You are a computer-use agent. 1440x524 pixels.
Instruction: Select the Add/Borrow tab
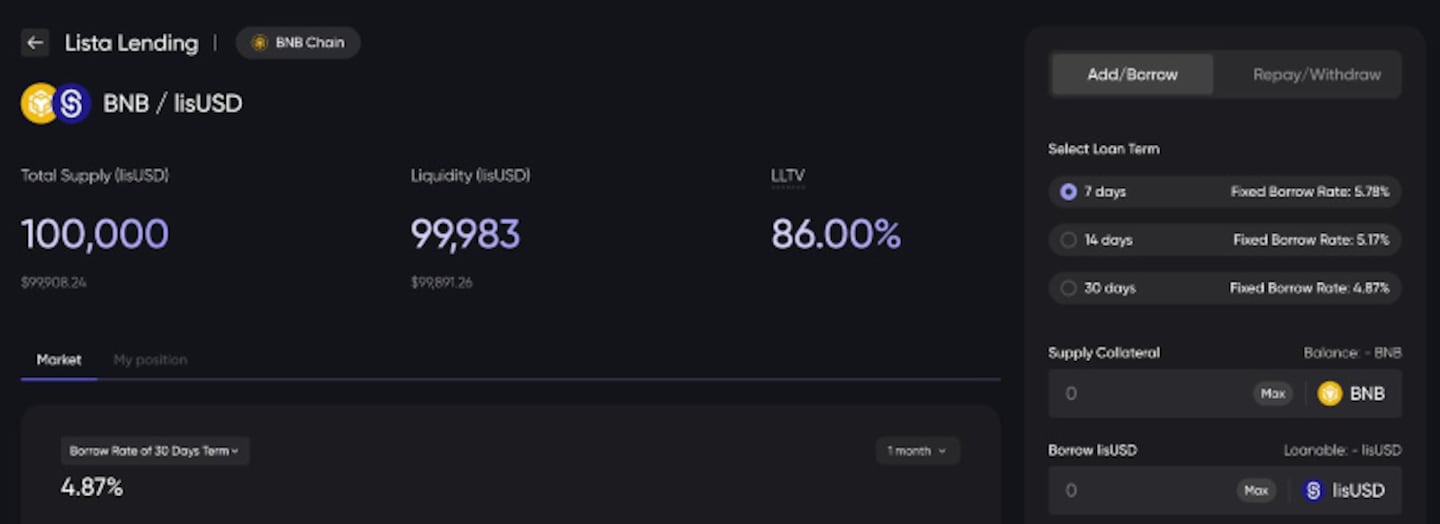tap(1132, 74)
